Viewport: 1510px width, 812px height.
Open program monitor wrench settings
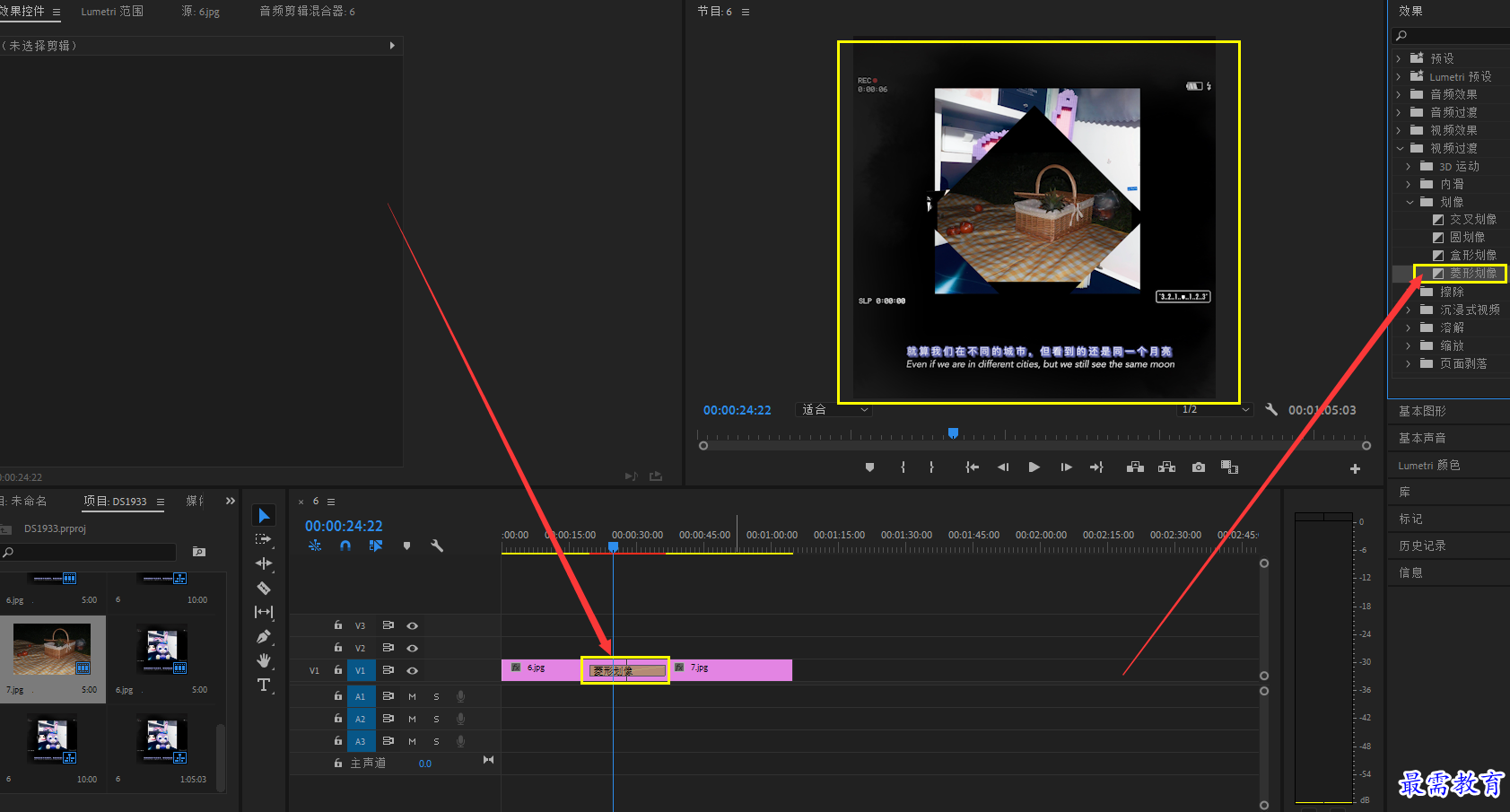pyautogui.click(x=1271, y=409)
